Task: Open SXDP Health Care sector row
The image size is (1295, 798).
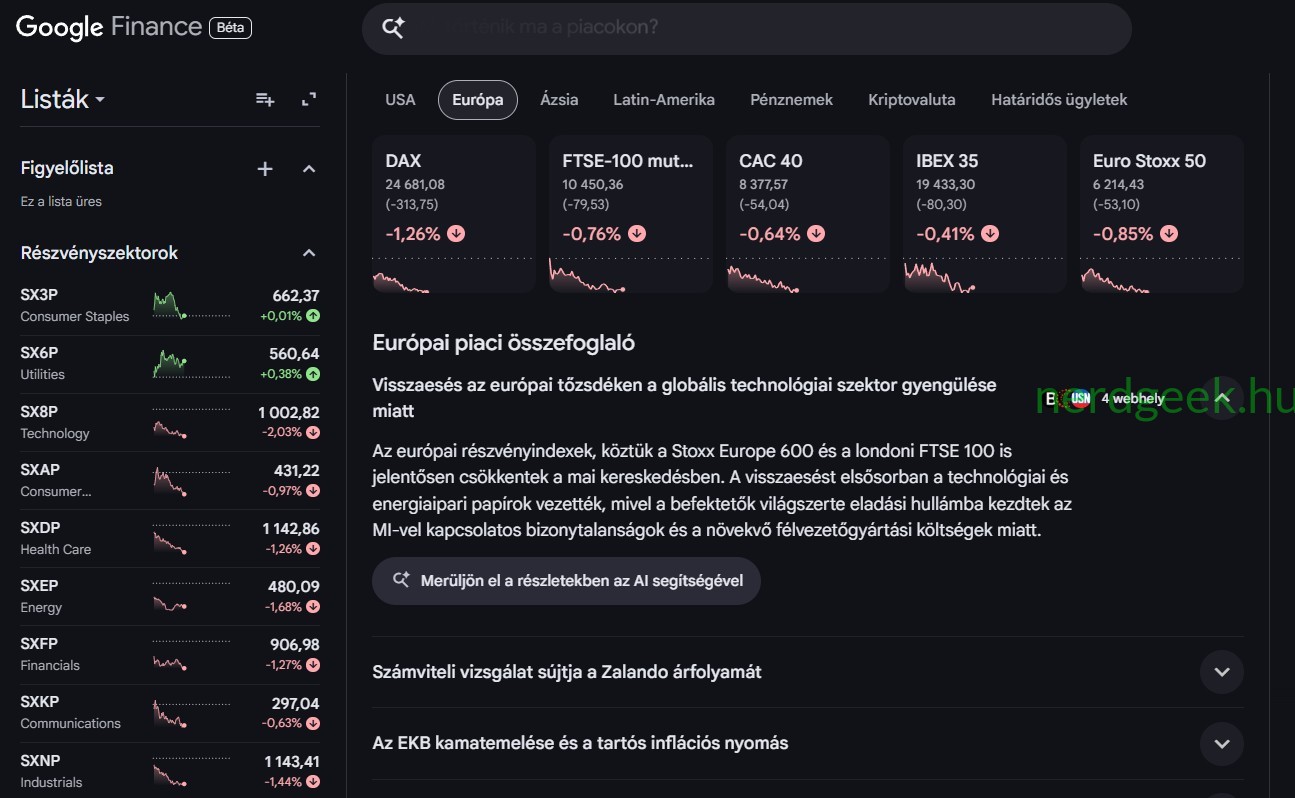Action: pyautogui.click(x=170, y=538)
